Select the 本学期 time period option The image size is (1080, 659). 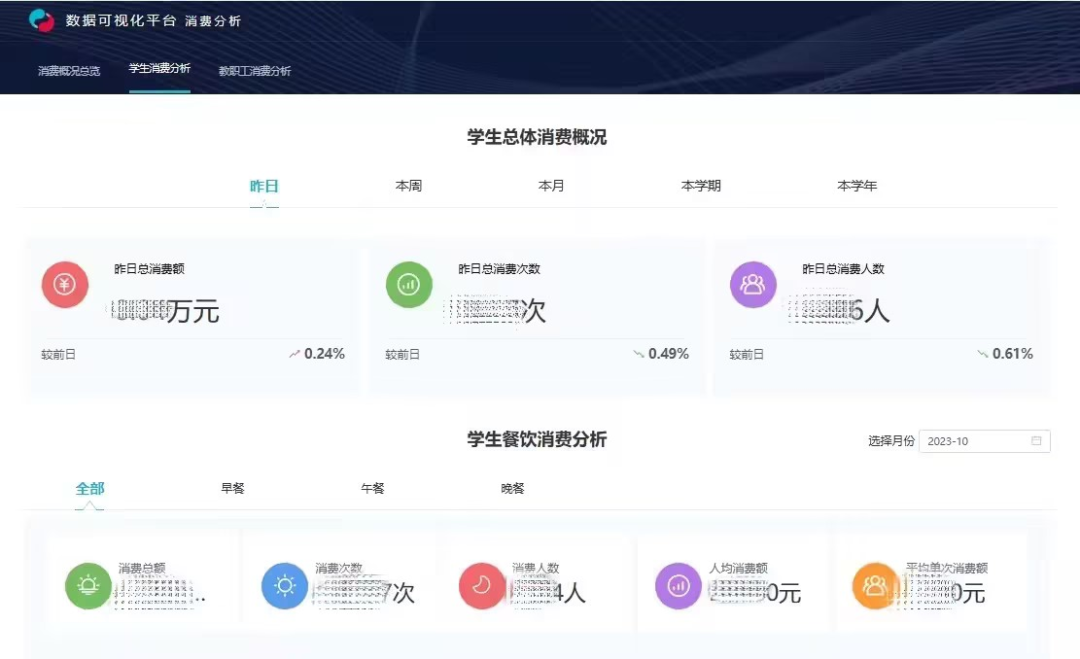coord(700,185)
